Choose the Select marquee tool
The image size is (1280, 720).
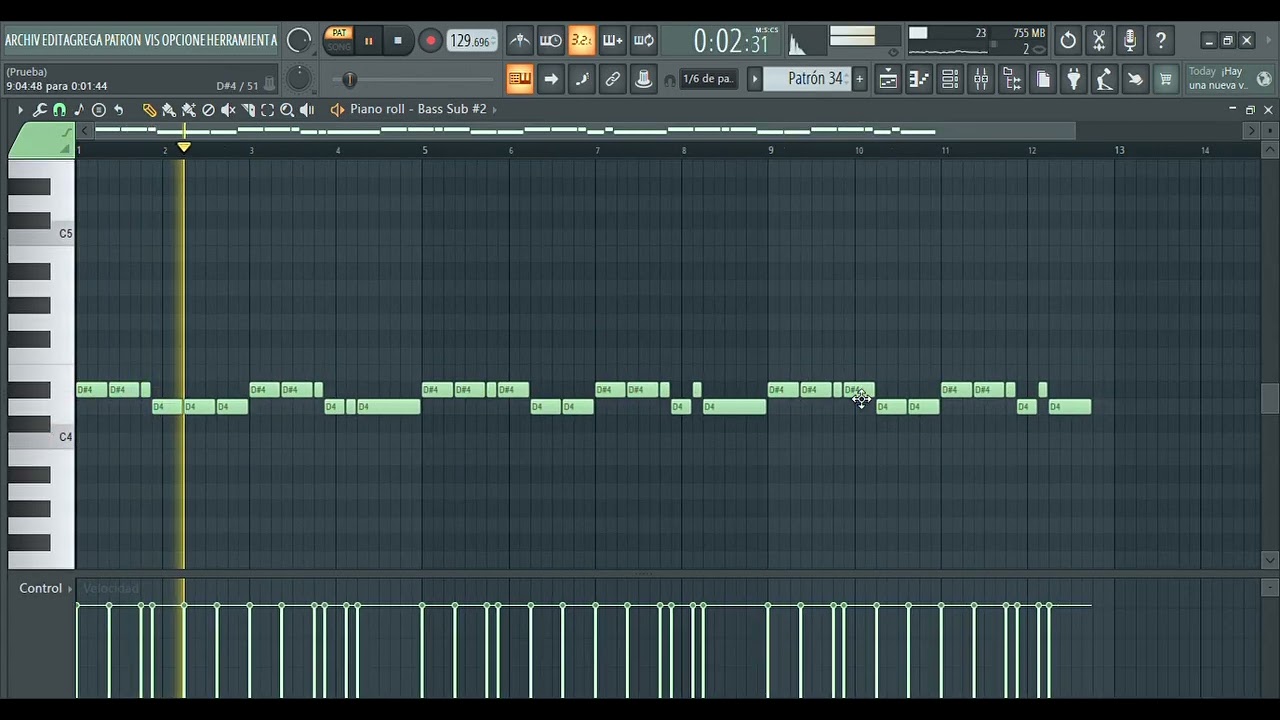pos(267,110)
